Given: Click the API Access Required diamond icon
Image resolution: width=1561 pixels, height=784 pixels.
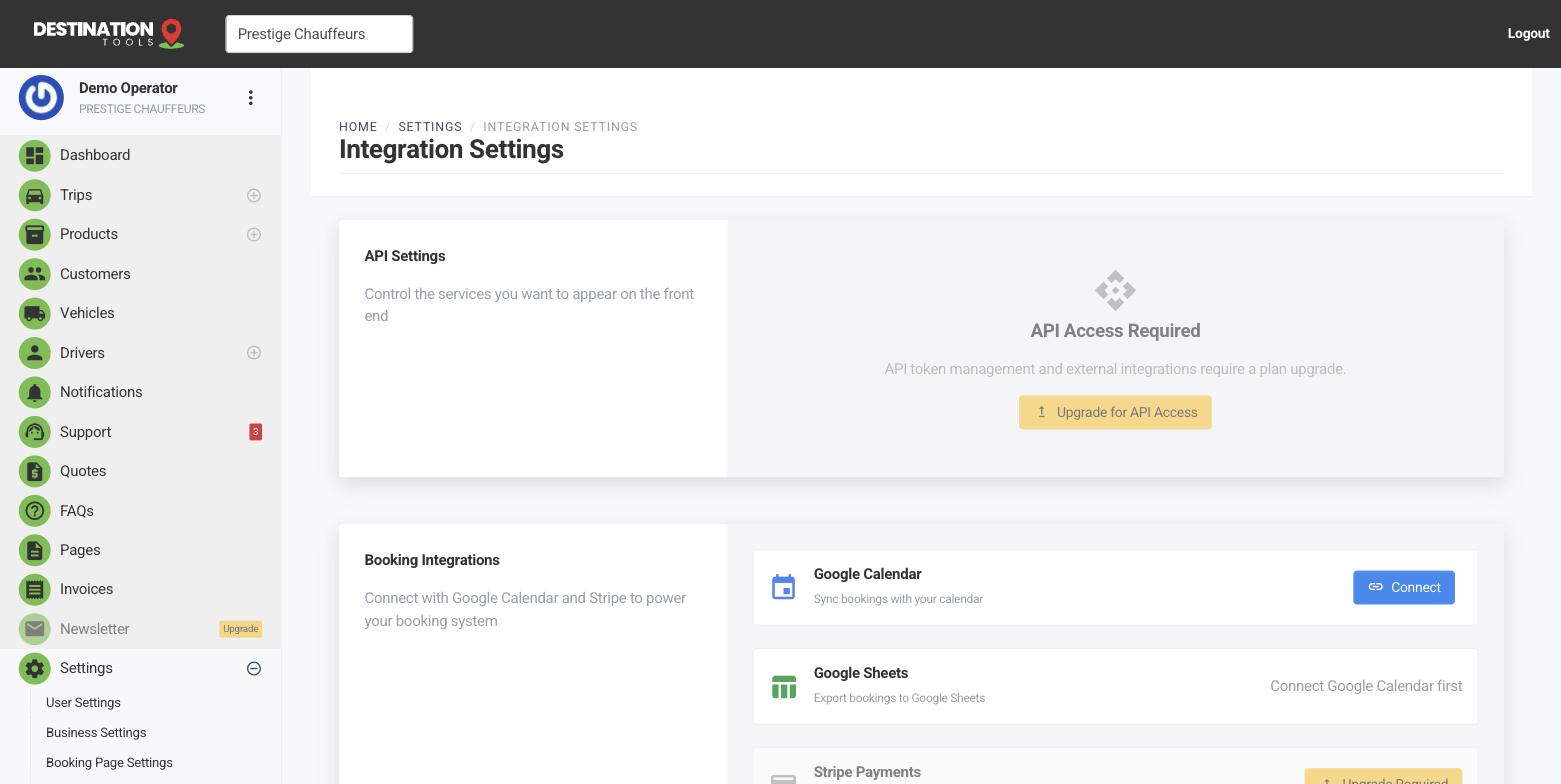Looking at the screenshot, I should click(1115, 290).
